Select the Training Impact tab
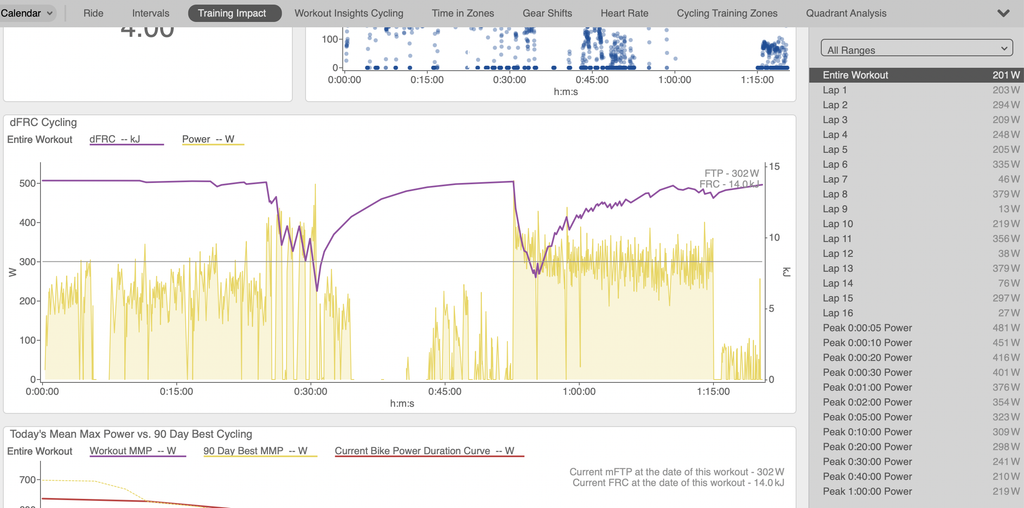 pyautogui.click(x=235, y=13)
